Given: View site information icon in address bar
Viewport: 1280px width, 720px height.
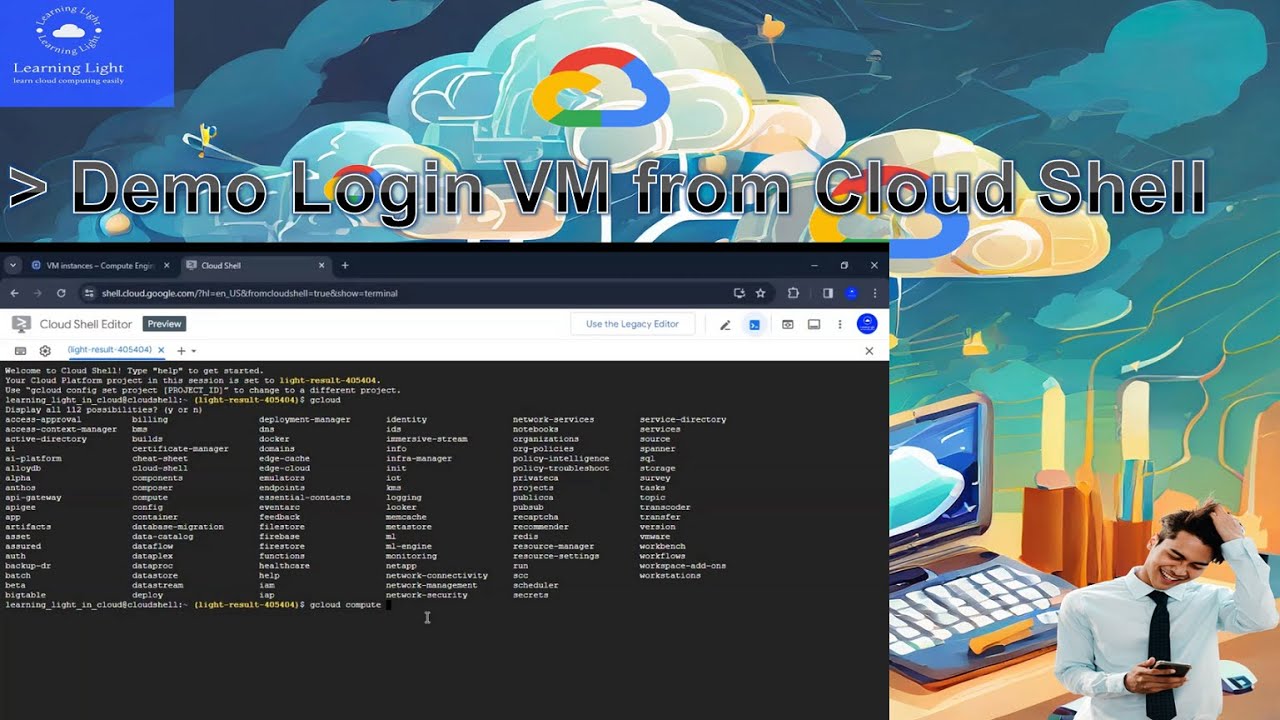Looking at the screenshot, I should pyautogui.click(x=89, y=293).
